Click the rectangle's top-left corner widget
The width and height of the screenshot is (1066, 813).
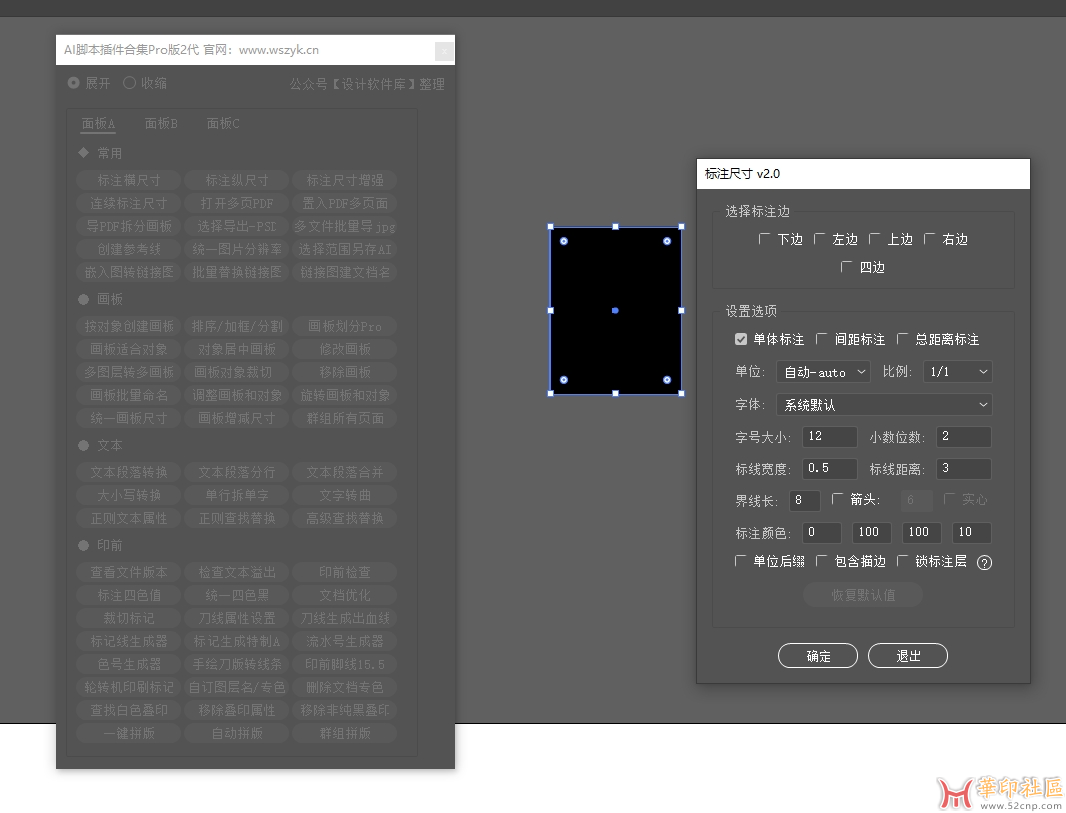click(x=564, y=241)
